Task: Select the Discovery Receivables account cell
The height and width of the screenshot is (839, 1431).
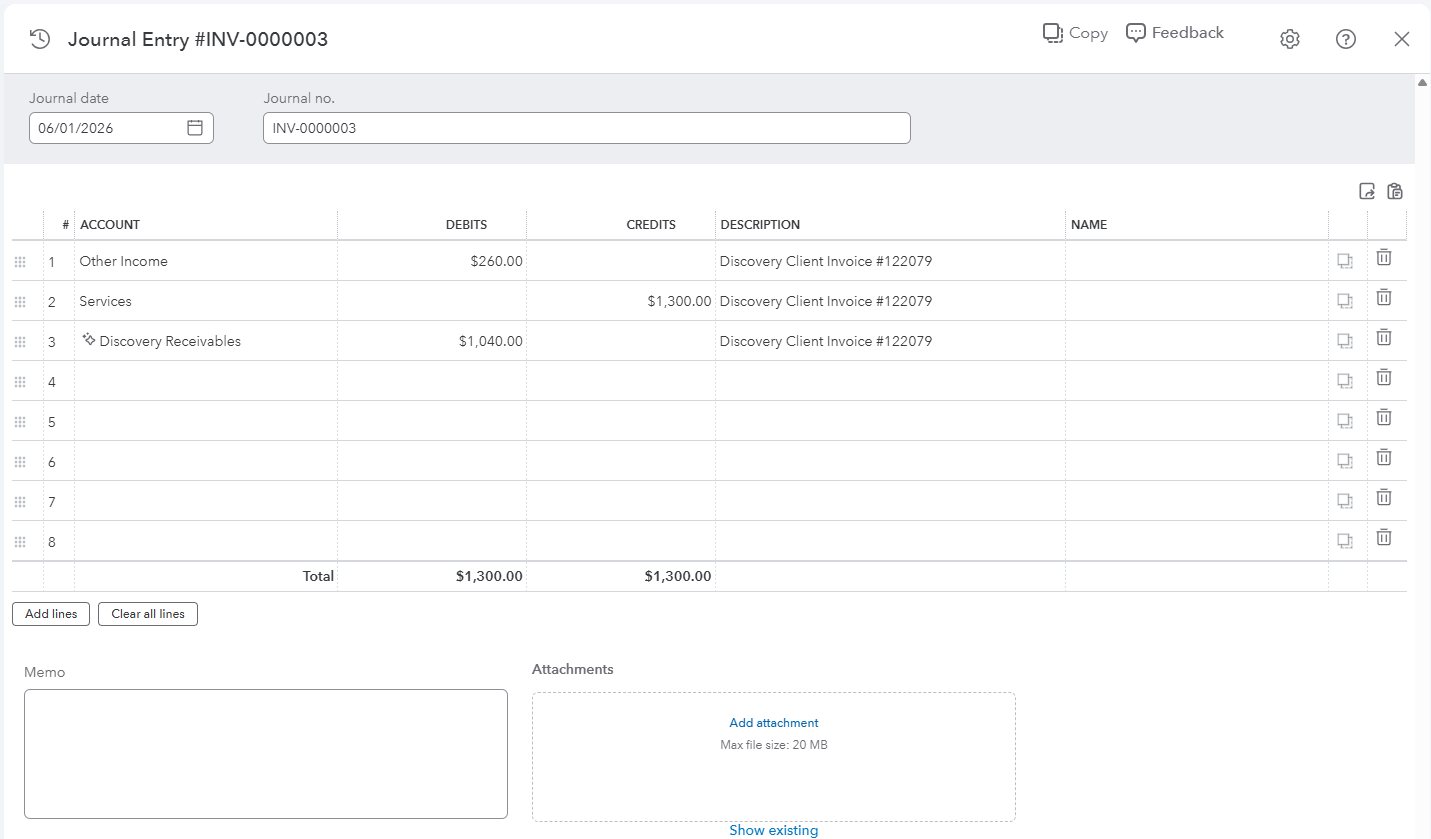Action: (x=206, y=341)
